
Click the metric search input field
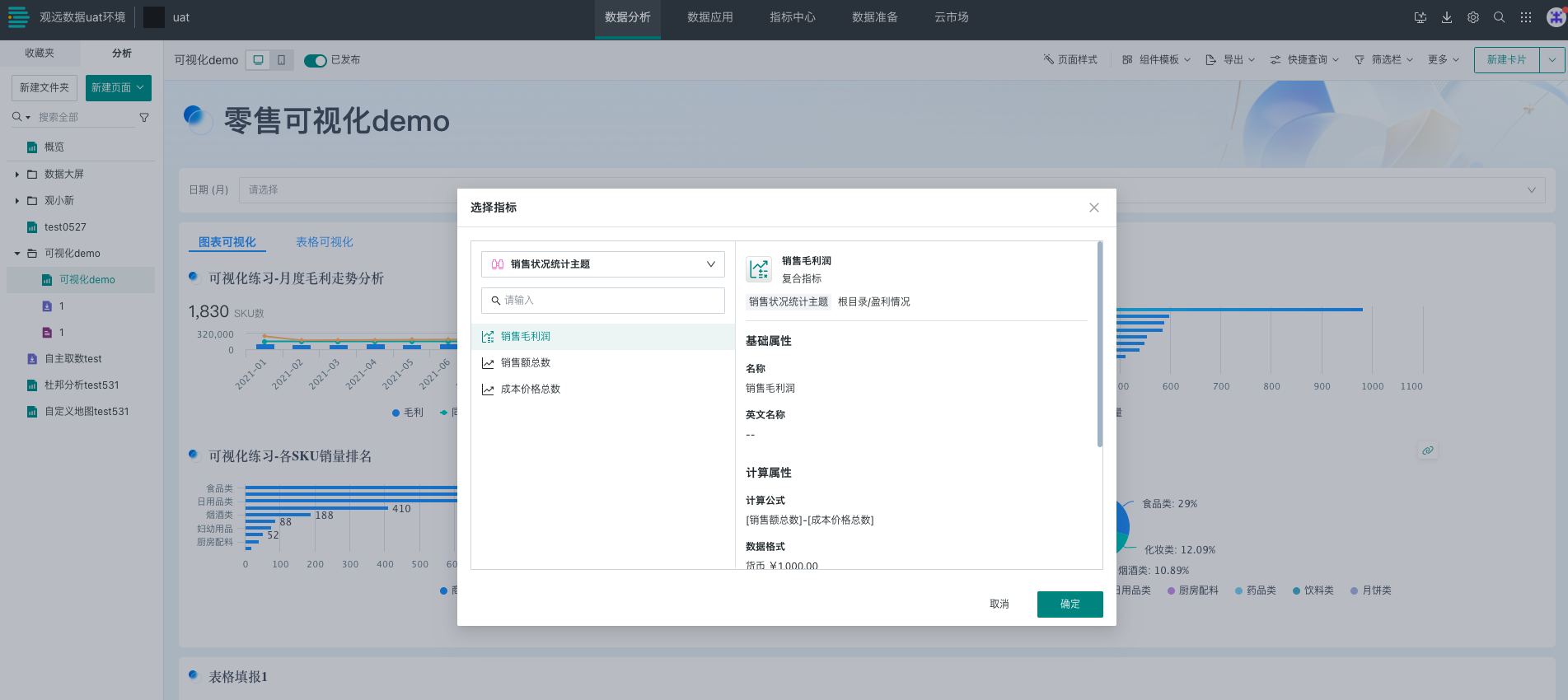coord(602,301)
